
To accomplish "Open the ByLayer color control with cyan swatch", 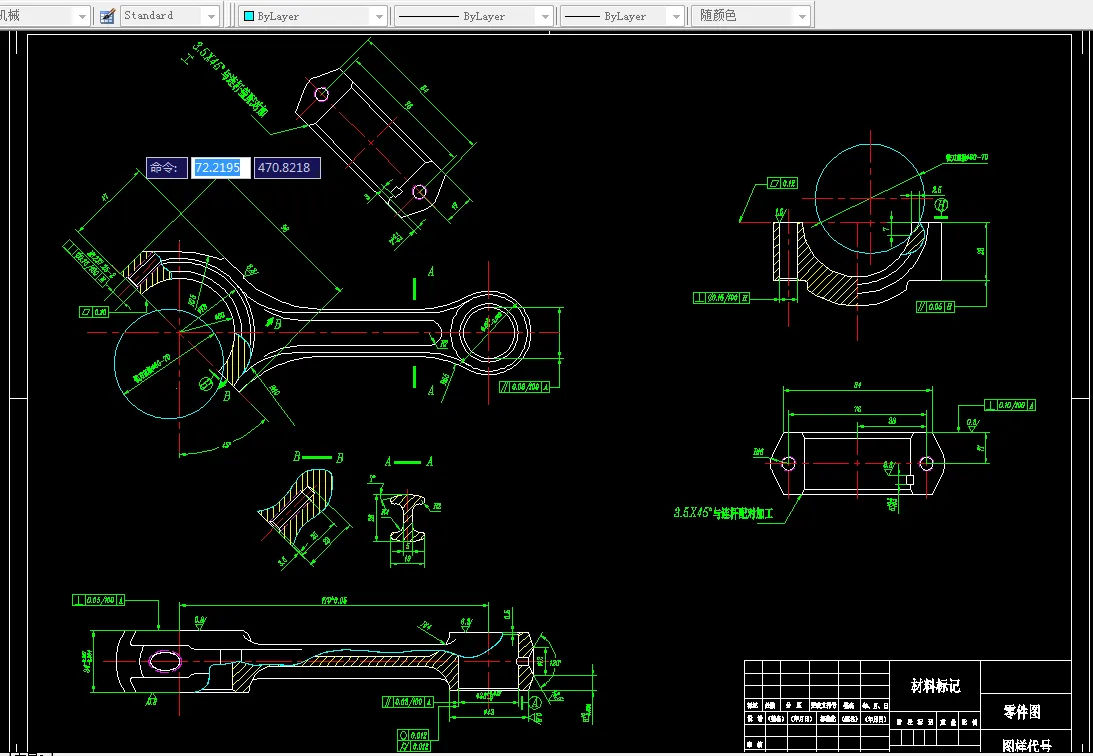I will click(313, 16).
